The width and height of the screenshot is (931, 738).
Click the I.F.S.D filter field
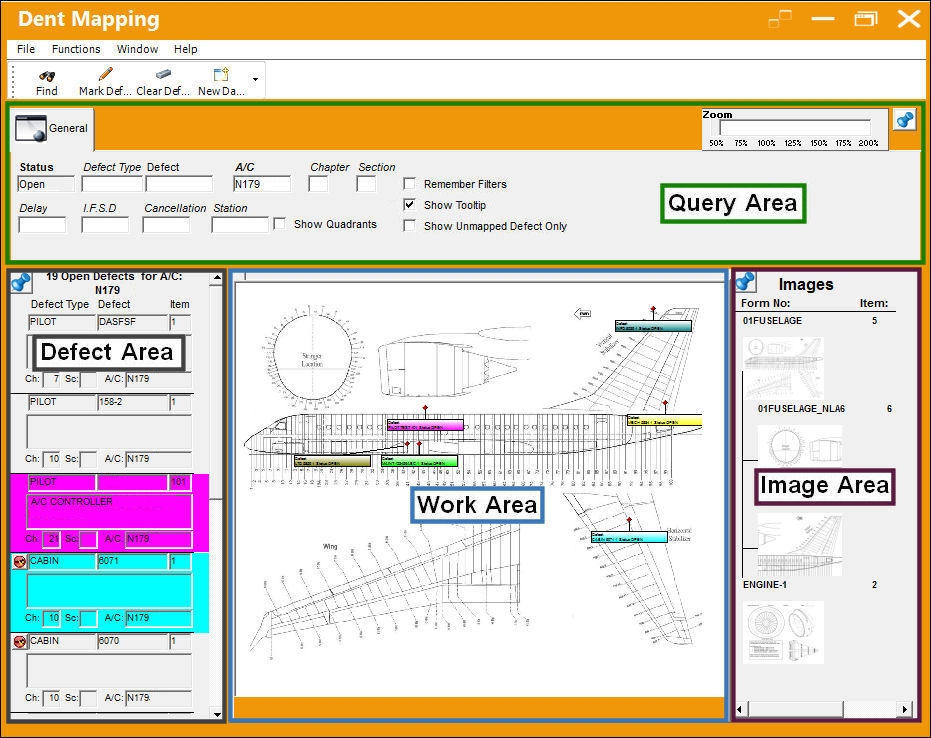pyautogui.click(x=105, y=225)
